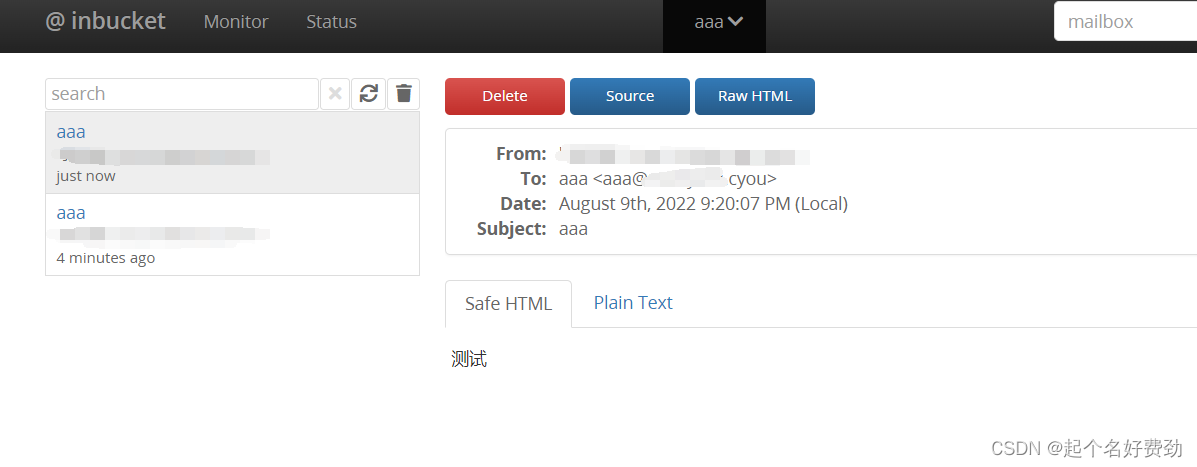This screenshot has width=1197, height=467.
Task: Click into the message search box
Action: coord(182,94)
